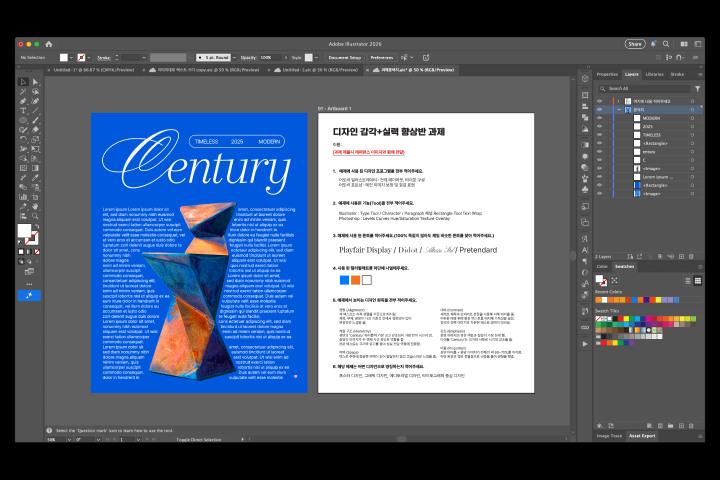The image size is (720, 480).
Task: Switch to the Properties tab
Action: tap(607, 74)
